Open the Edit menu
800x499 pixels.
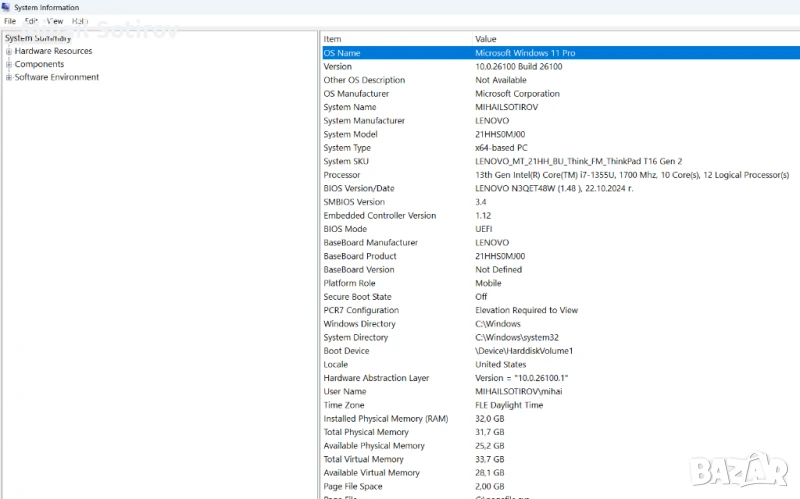32,21
